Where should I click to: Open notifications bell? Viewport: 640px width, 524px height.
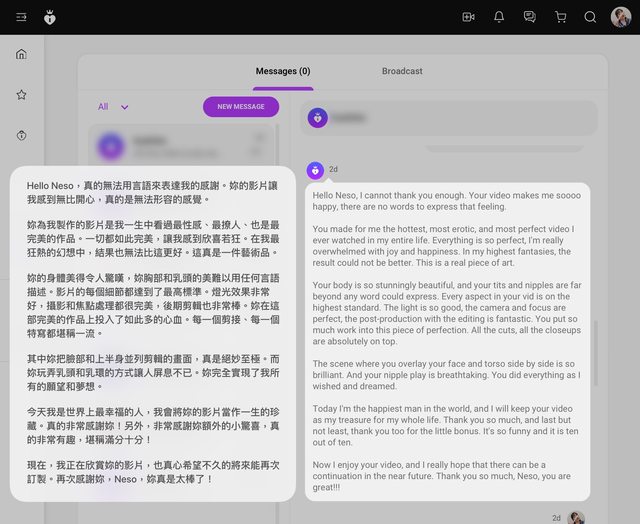click(499, 17)
